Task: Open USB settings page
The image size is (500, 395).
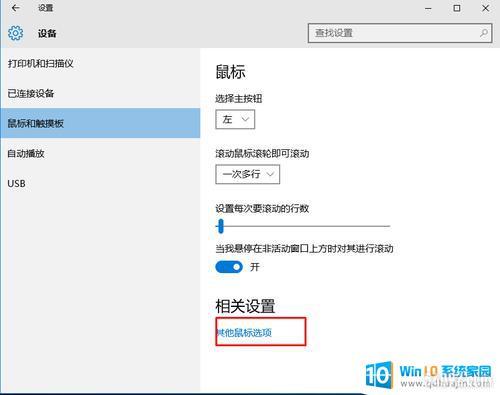Action: tap(100, 183)
